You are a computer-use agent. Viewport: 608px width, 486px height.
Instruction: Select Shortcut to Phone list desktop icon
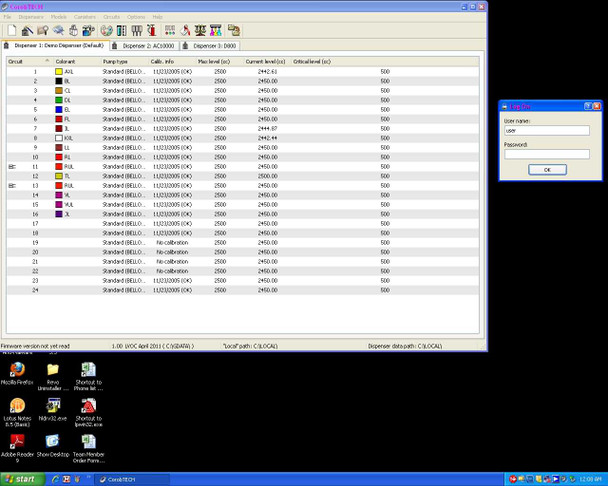(x=88, y=377)
